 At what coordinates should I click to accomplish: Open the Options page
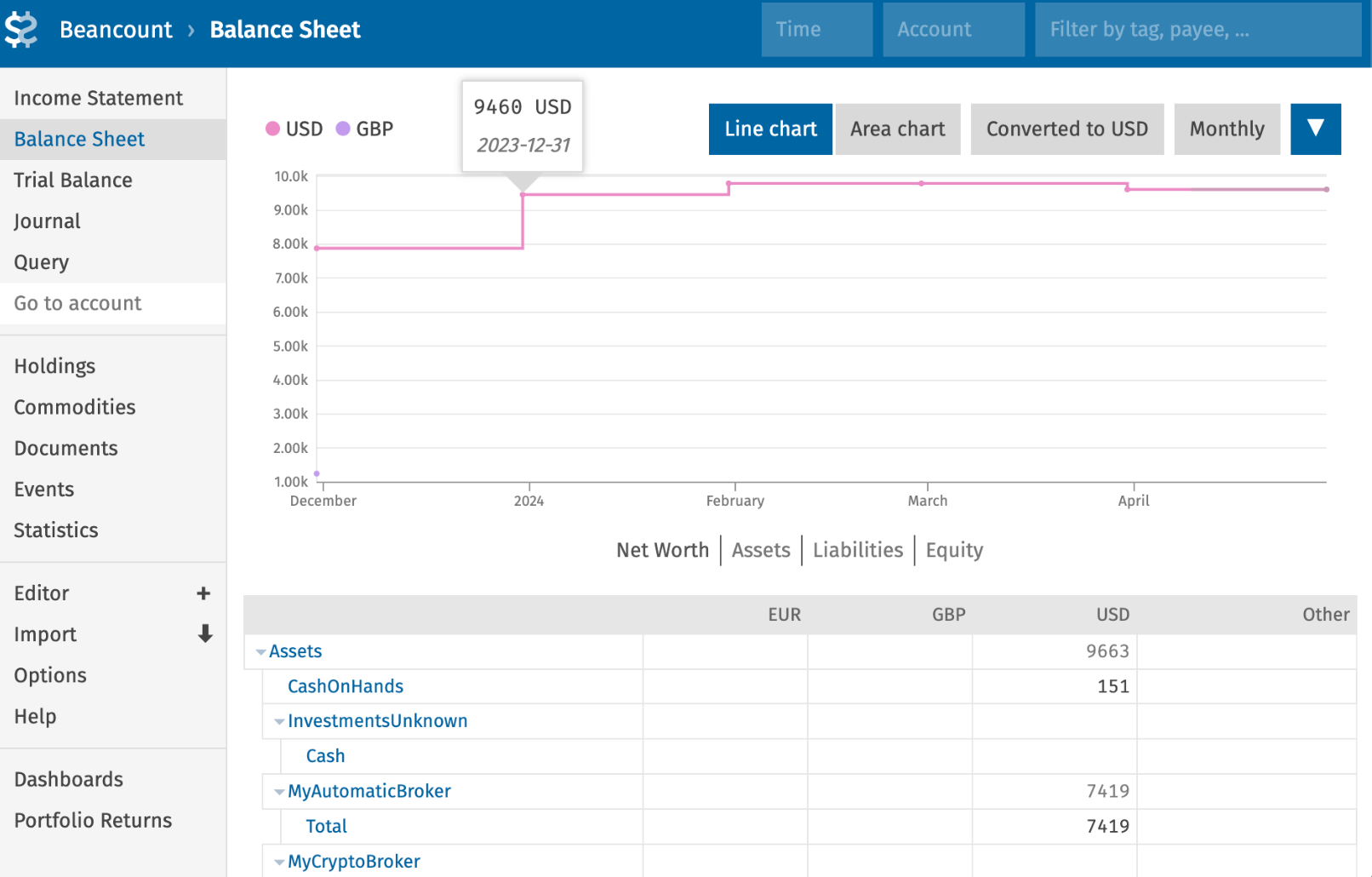(113, 675)
